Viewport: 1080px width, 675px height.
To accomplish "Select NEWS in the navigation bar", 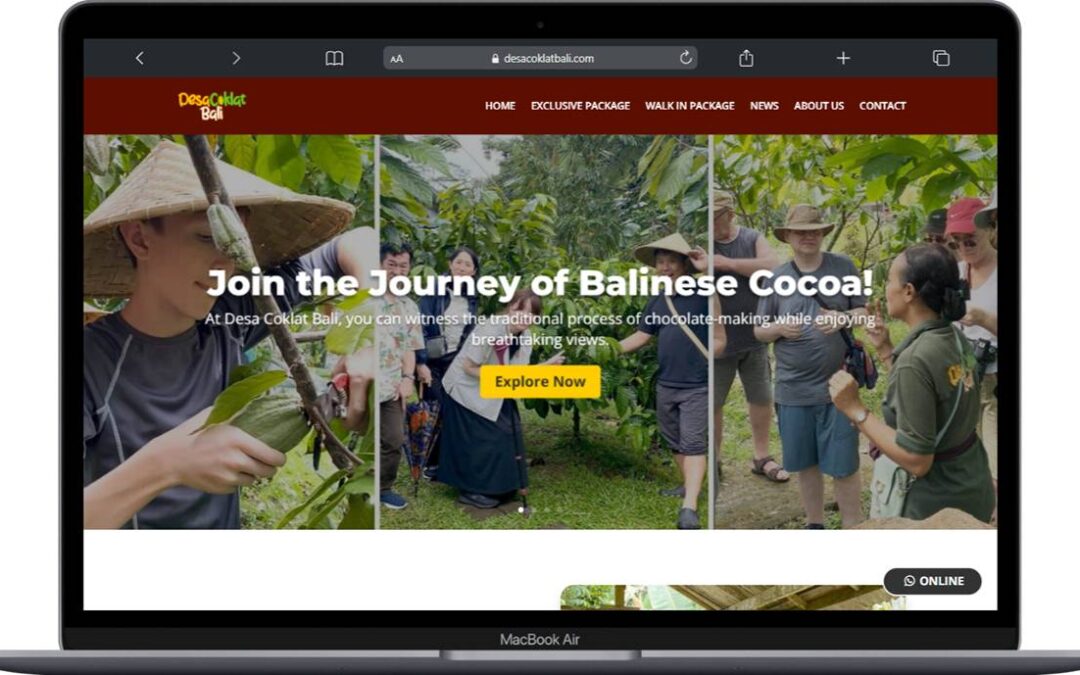I will [x=764, y=106].
